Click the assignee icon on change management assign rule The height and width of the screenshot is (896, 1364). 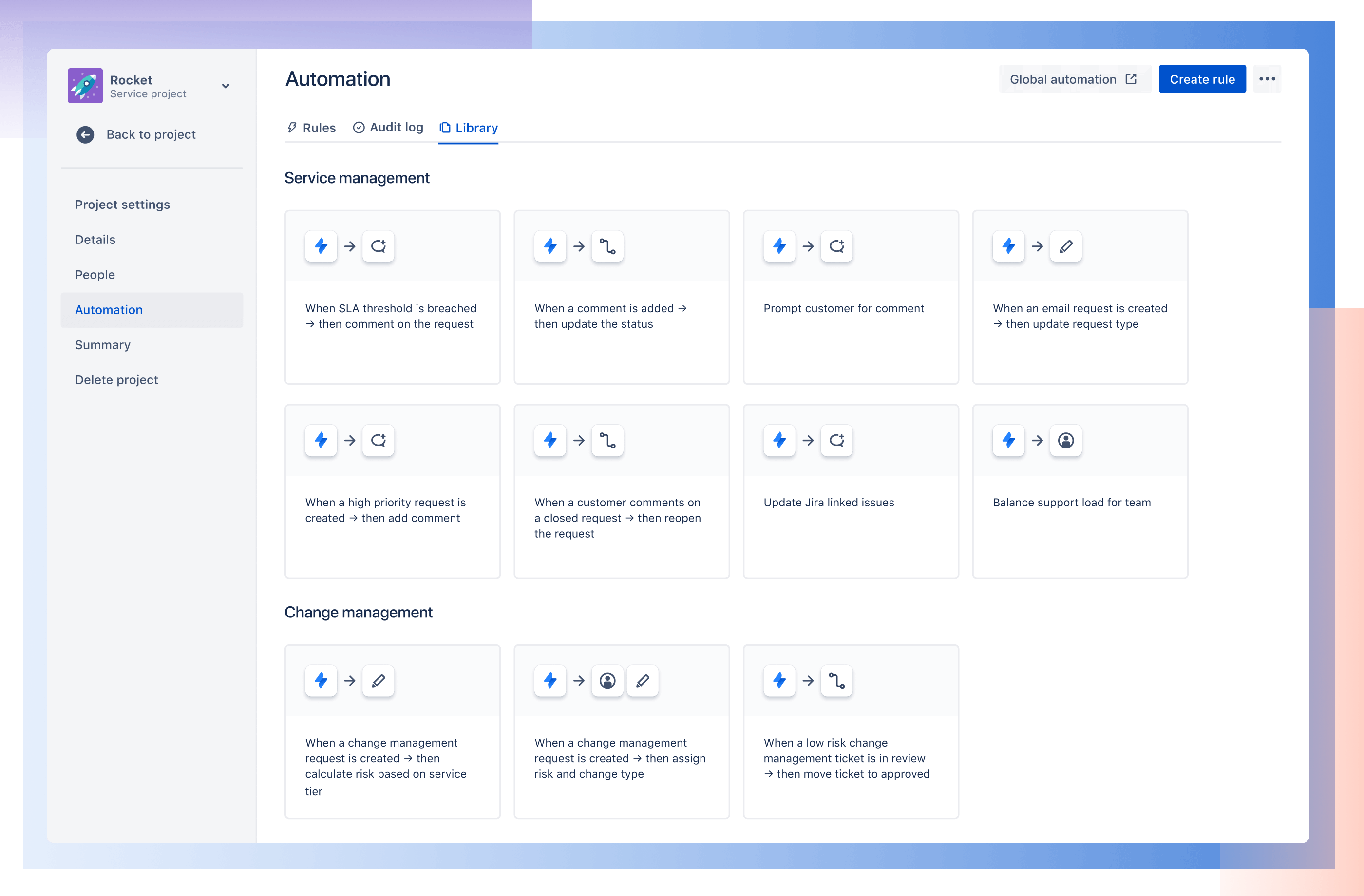(x=608, y=681)
